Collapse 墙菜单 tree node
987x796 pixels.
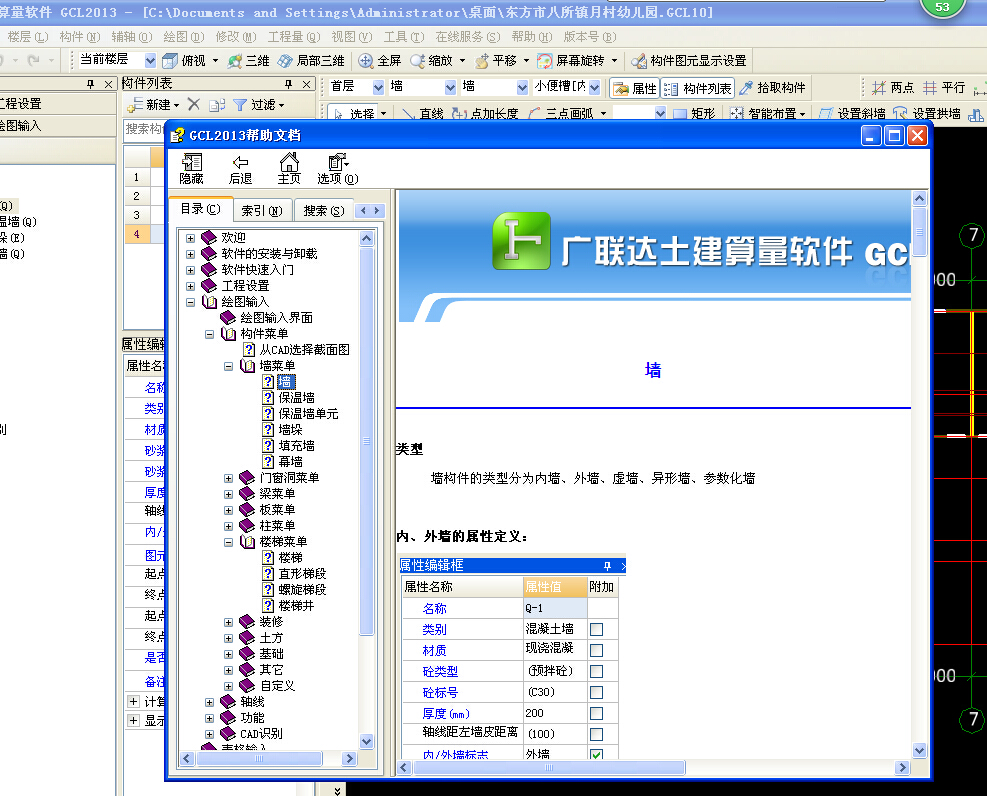point(228,366)
